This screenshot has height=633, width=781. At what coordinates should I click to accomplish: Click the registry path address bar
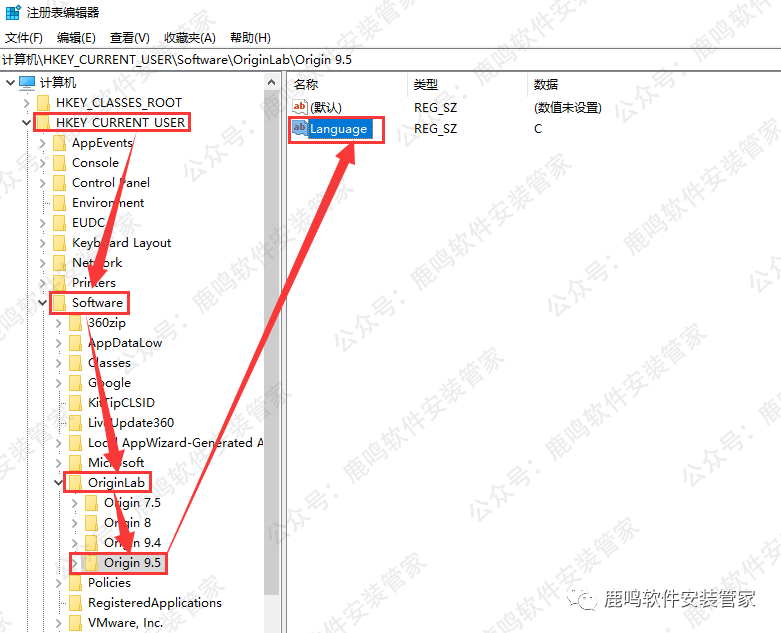tap(390, 60)
